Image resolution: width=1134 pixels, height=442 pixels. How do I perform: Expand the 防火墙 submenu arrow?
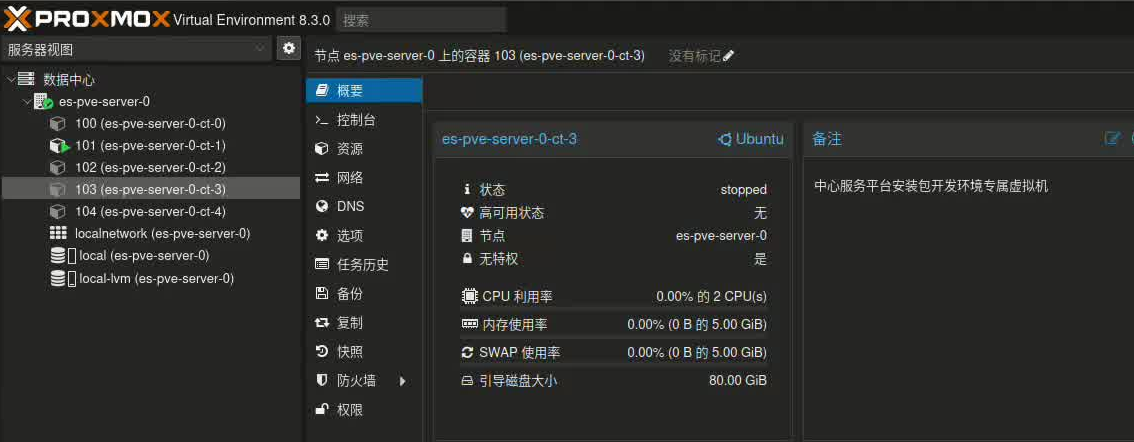click(403, 381)
